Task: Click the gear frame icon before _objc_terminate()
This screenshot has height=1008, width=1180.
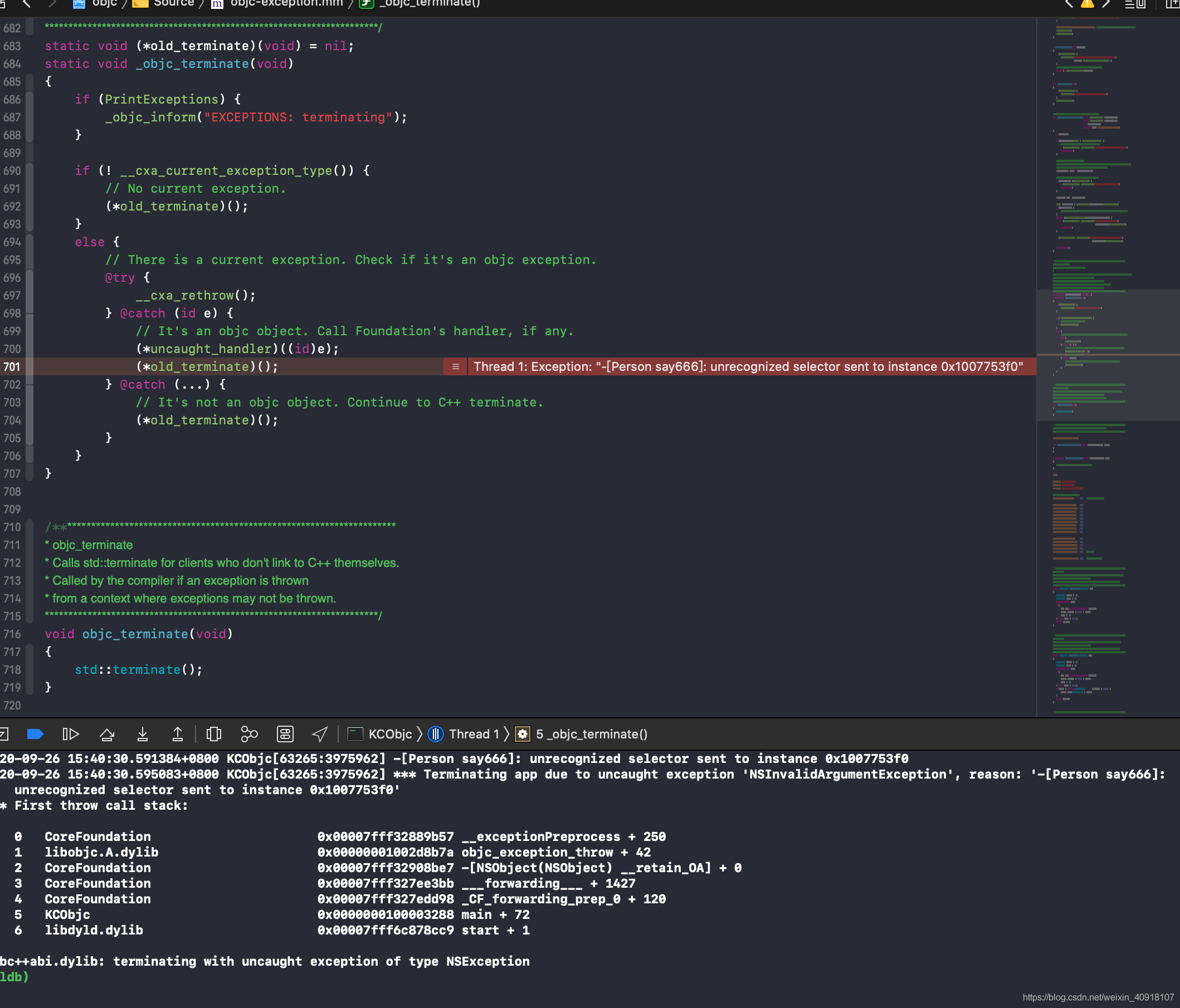Action: [x=522, y=734]
